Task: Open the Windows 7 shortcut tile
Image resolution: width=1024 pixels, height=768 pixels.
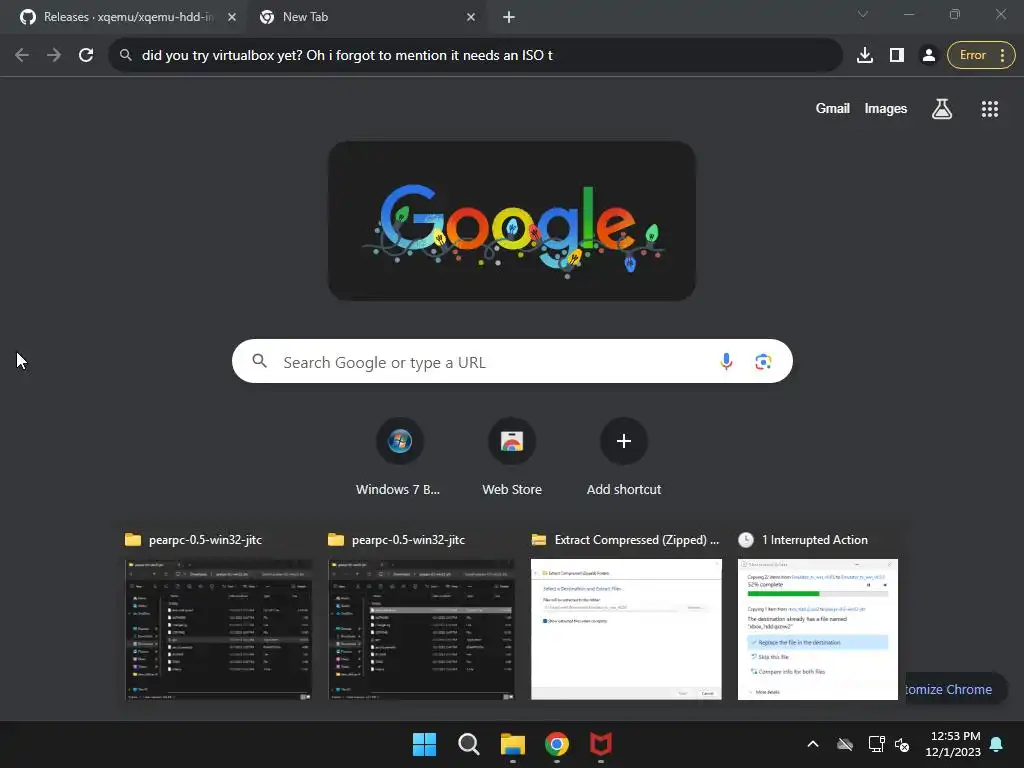Action: coord(399,458)
